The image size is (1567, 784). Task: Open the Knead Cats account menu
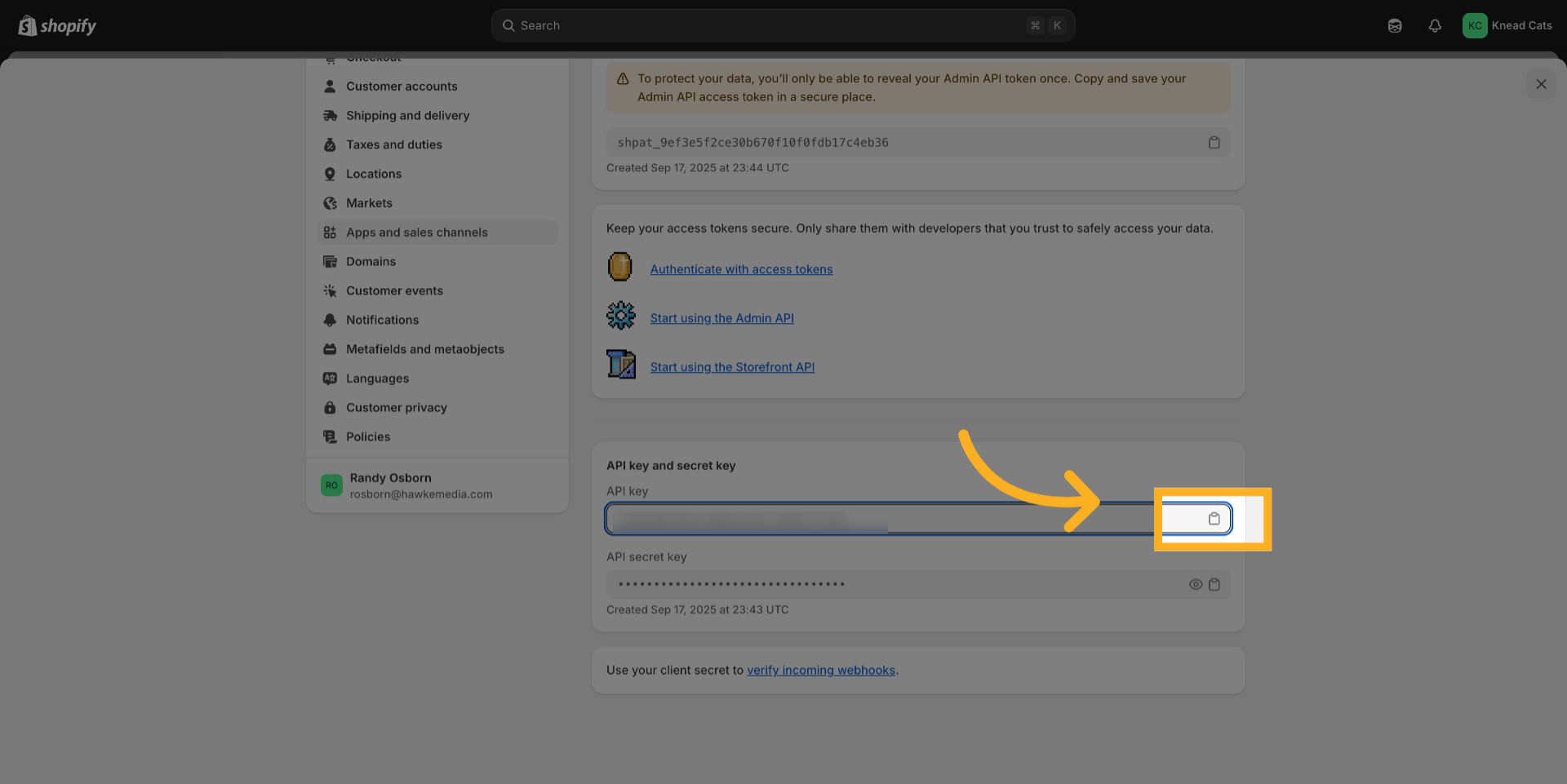pyautogui.click(x=1507, y=26)
